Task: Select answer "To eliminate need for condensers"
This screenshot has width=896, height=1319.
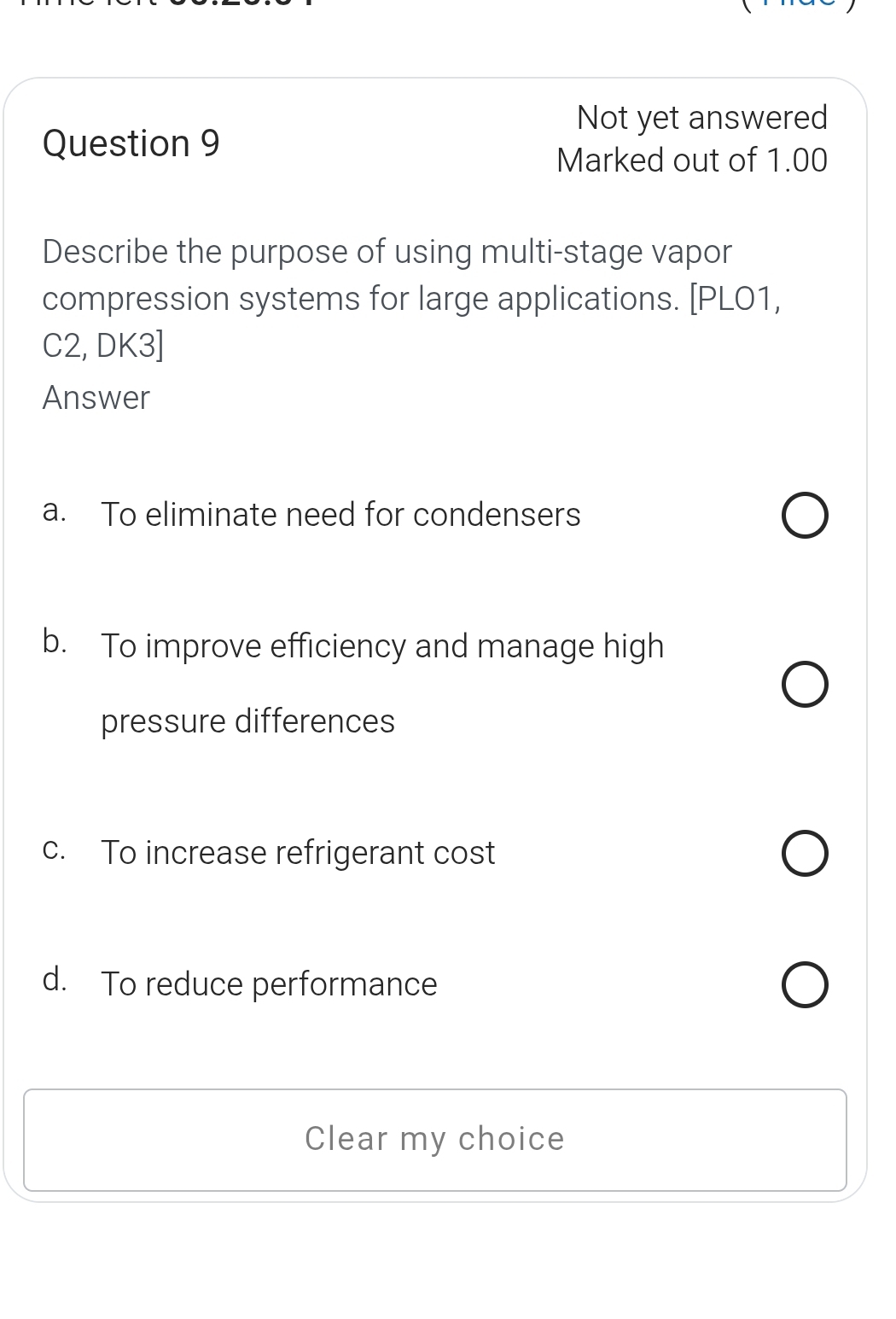Action: point(340,514)
